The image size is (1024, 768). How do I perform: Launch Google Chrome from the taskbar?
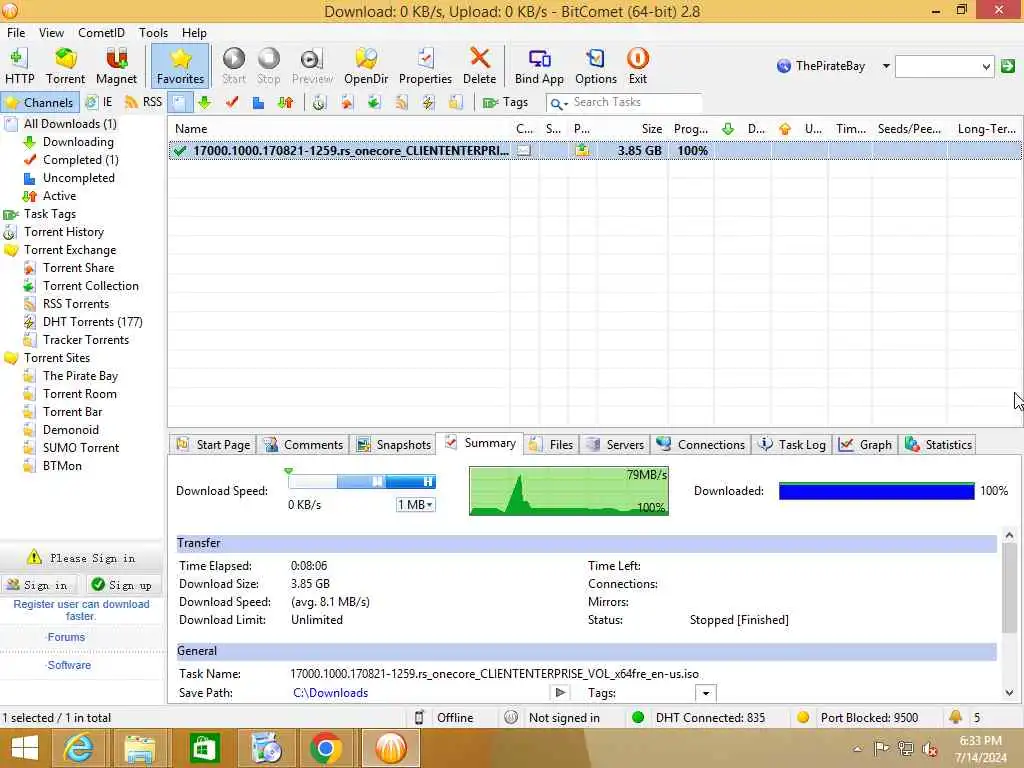(326, 748)
